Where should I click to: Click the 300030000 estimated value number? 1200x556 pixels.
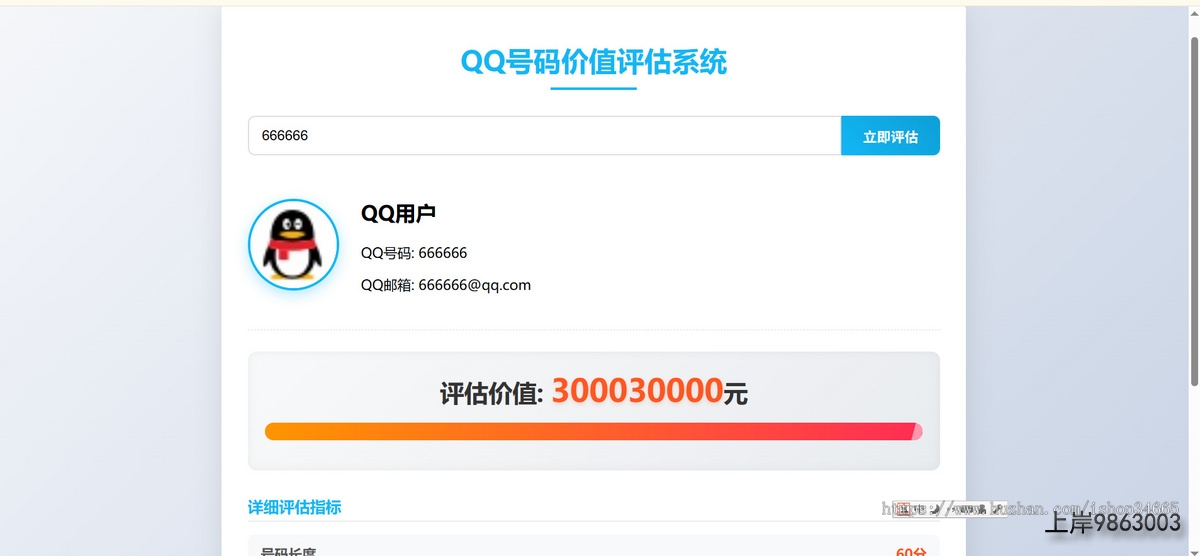[637, 391]
